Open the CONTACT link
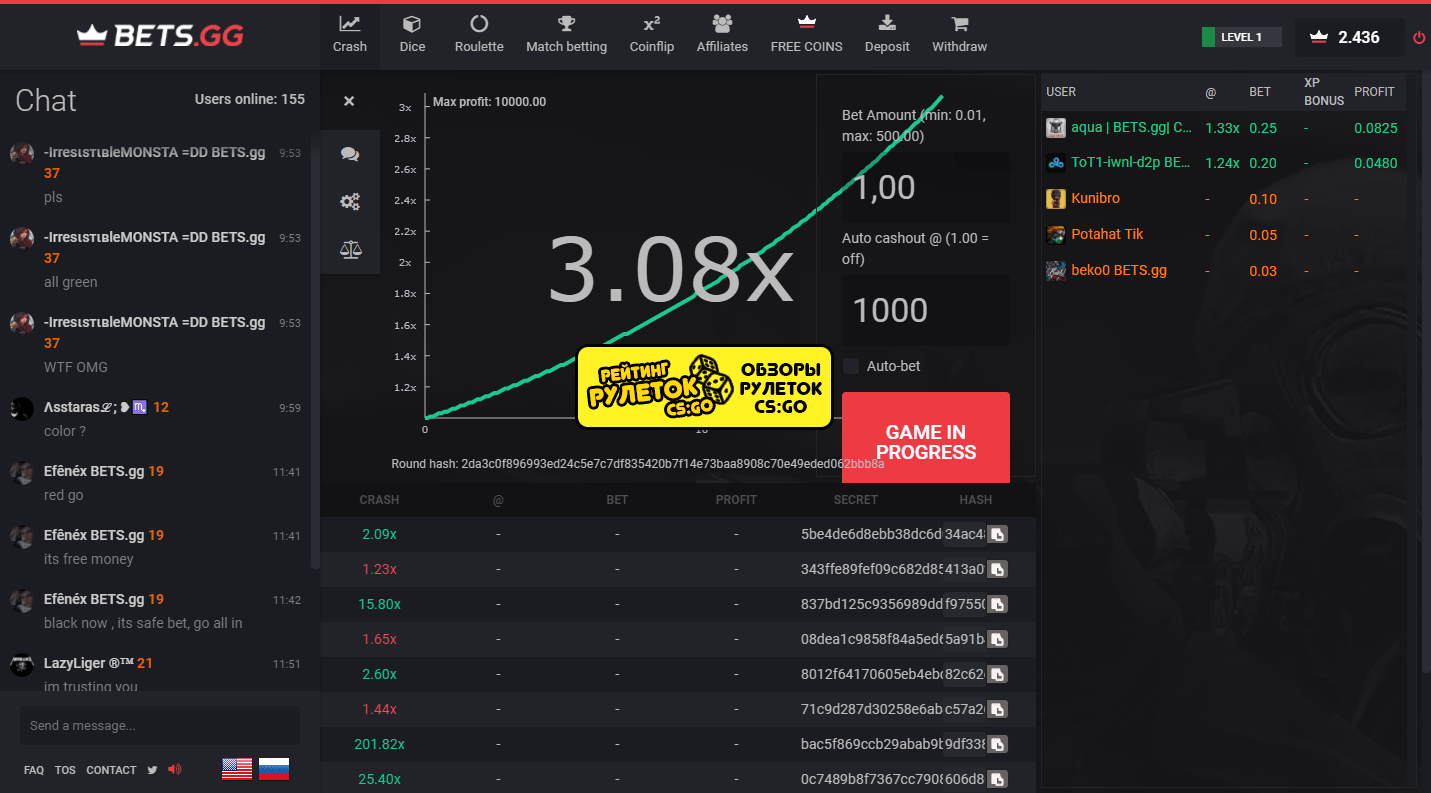 (111, 770)
